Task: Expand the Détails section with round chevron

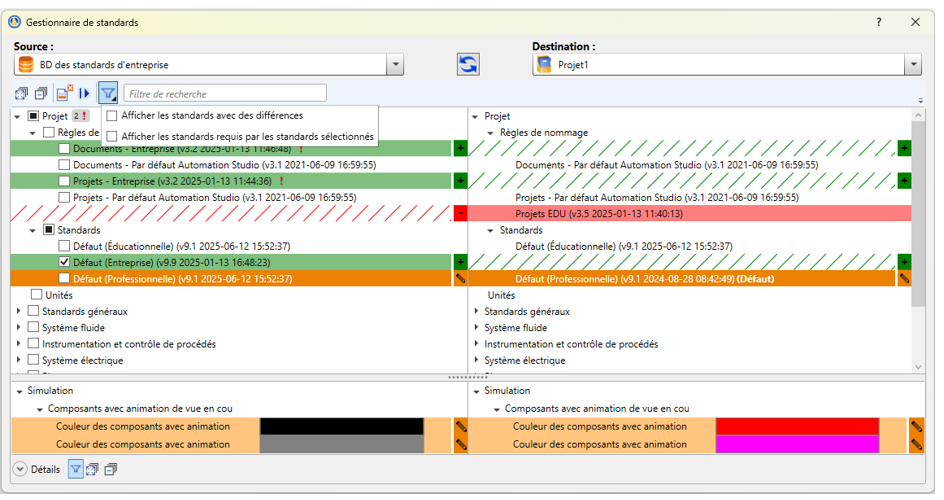Action: click(x=20, y=469)
